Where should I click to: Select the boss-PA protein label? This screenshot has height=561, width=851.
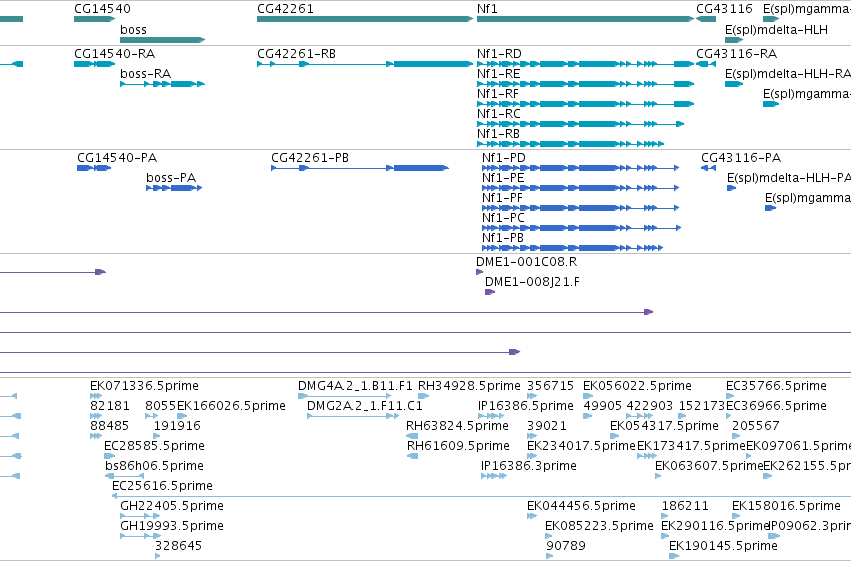[x=171, y=178]
